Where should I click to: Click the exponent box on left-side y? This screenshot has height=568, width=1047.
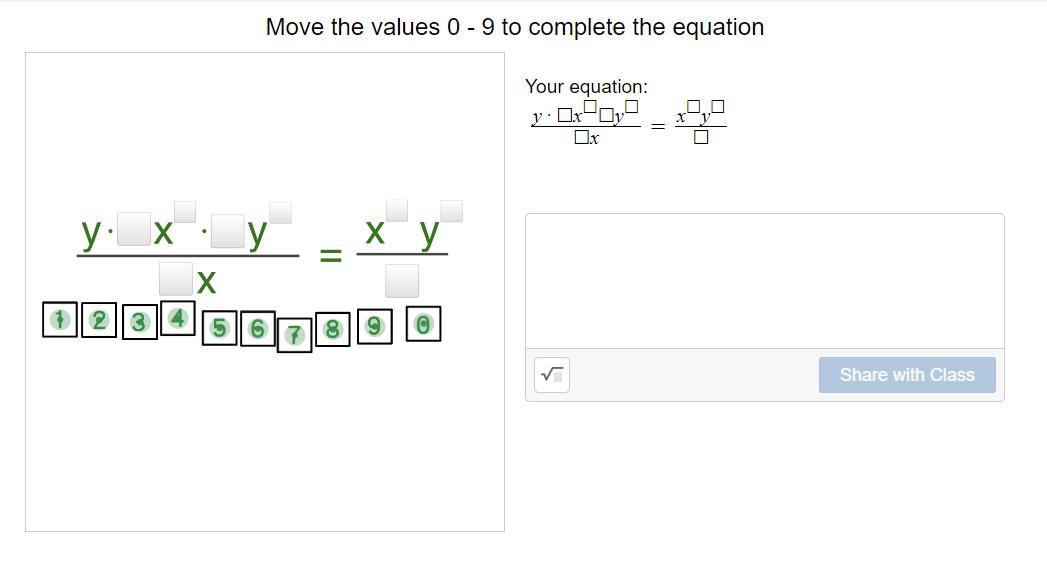(x=281, y=211)
